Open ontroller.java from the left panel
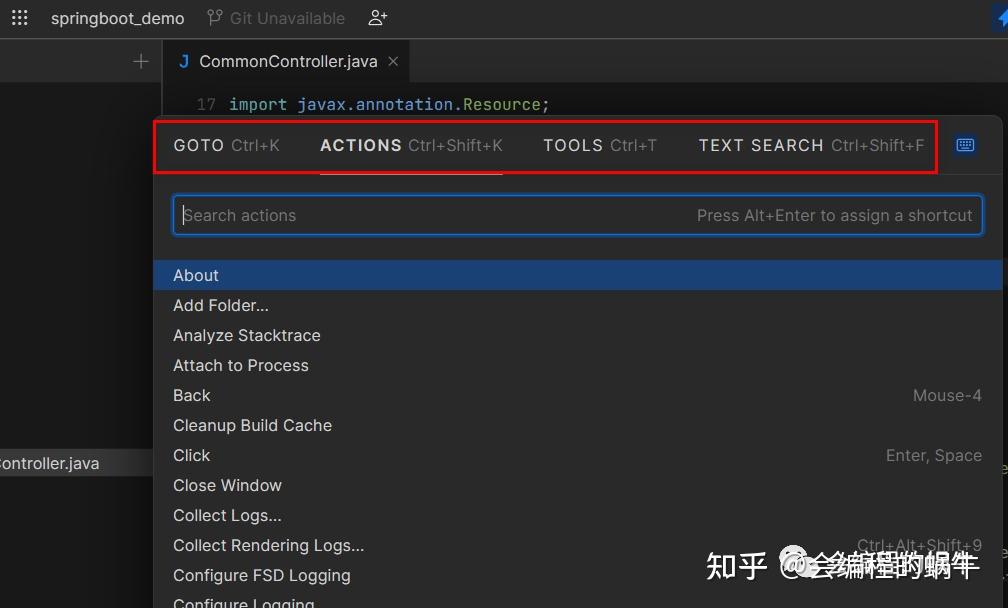 50,463
